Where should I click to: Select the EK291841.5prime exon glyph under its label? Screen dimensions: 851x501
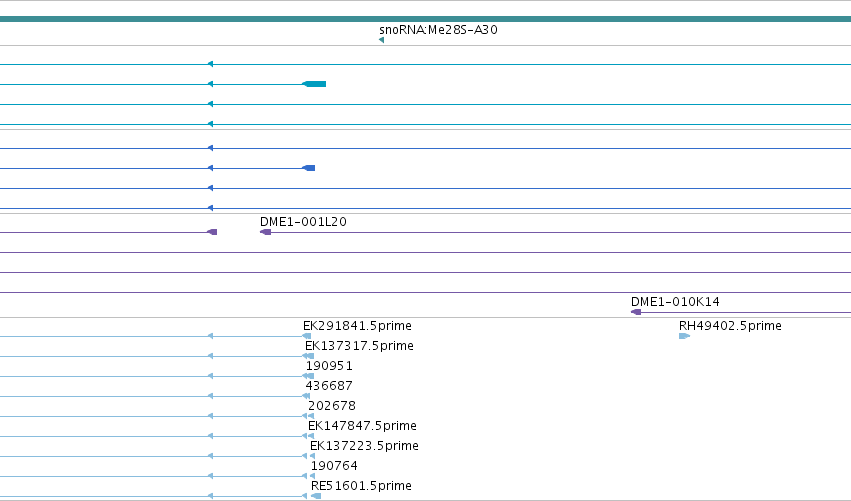(307, 336)
